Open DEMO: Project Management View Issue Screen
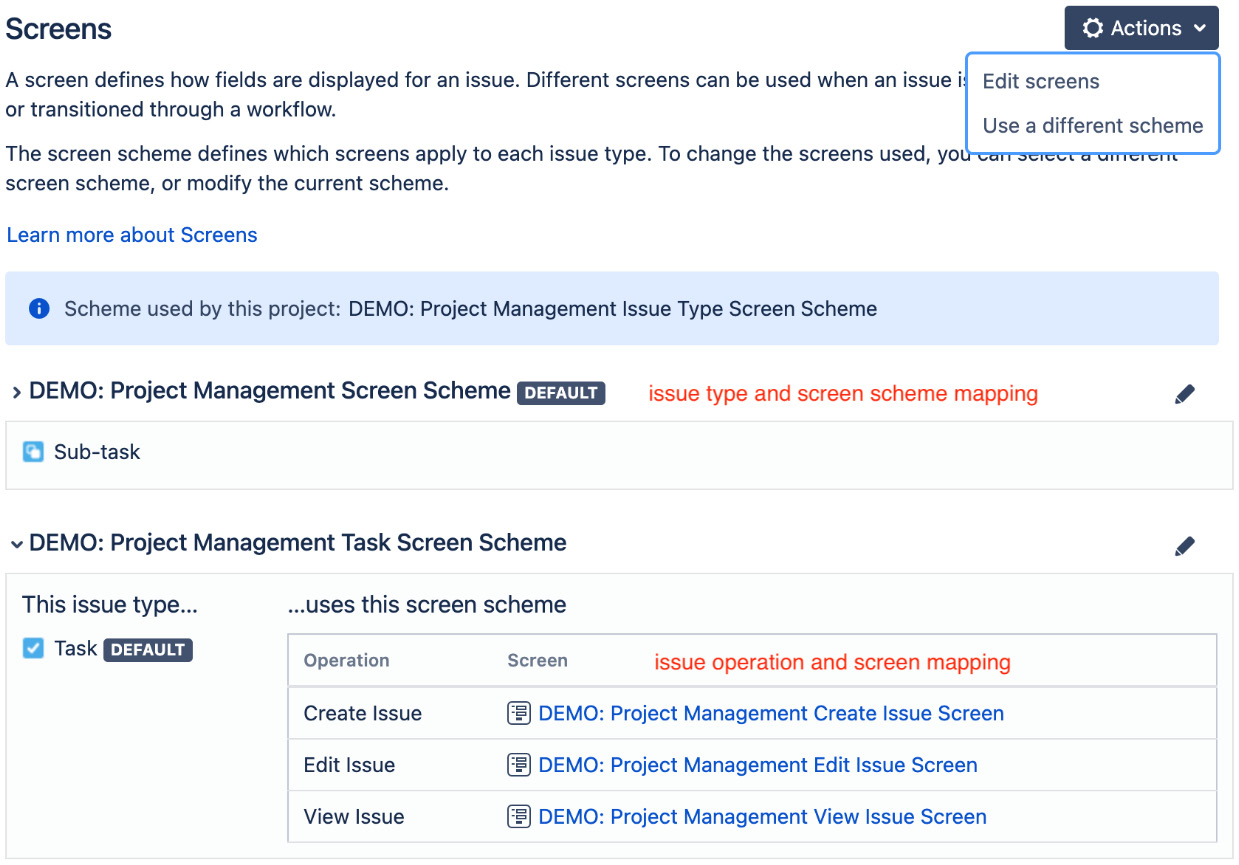1239x865 pixels. point(760,817)
